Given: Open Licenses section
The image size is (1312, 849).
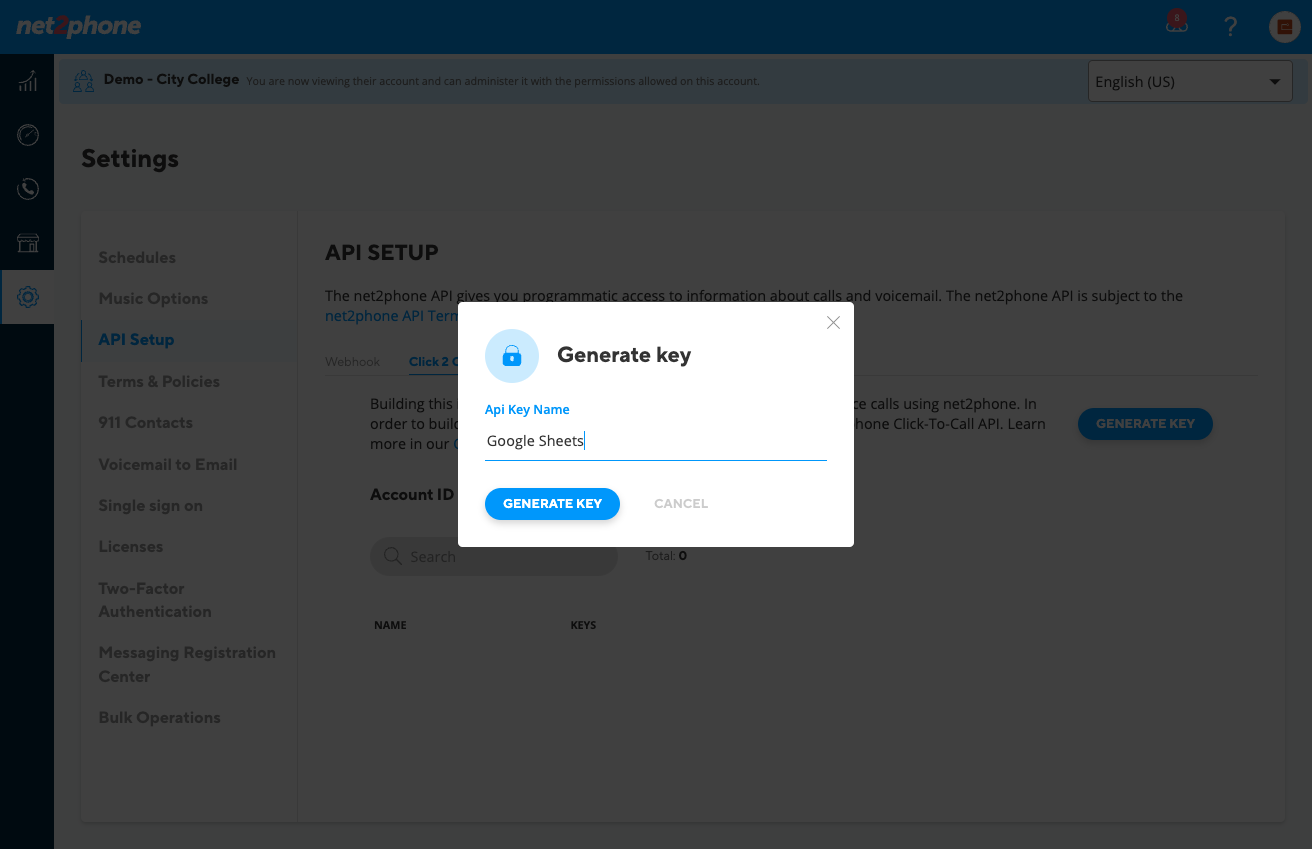Looking at the screenshot, I should (131, 546).
